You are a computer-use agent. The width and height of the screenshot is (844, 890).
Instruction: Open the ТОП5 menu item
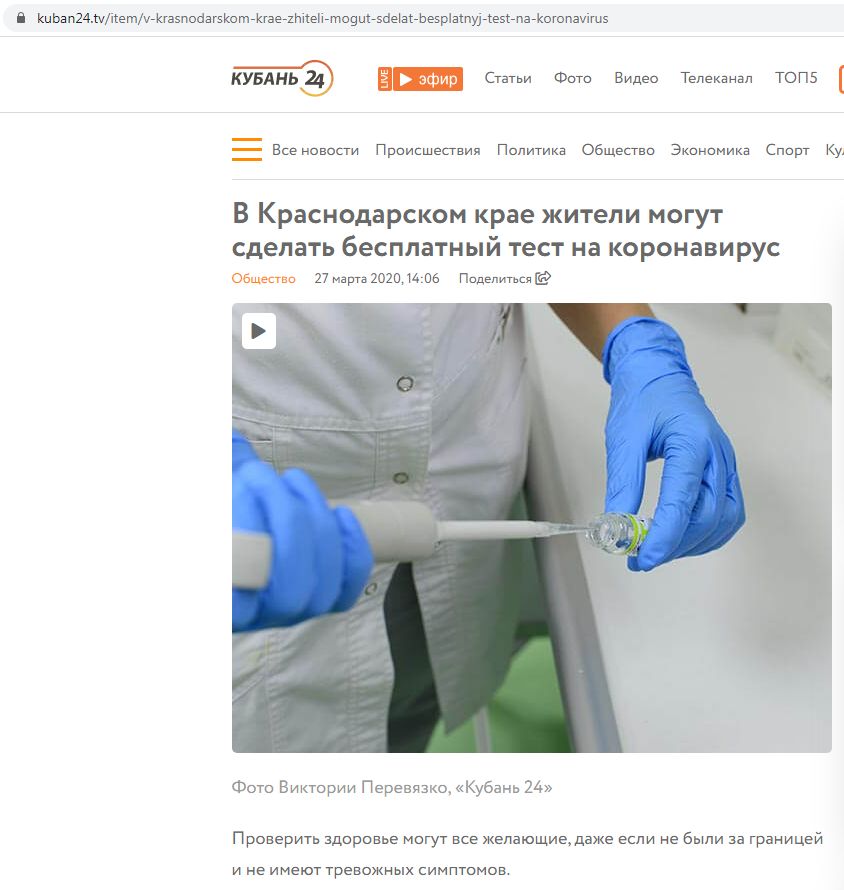point(796,78)
